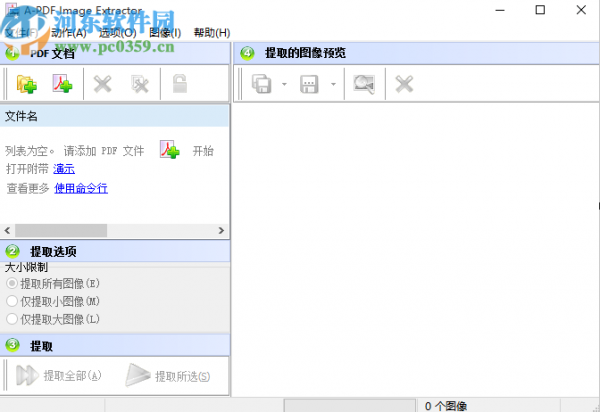Image resolution: width=600 pixels, height=412 pixels.
Task: Click the 0 个图像 status bar text
Action: 446,406
